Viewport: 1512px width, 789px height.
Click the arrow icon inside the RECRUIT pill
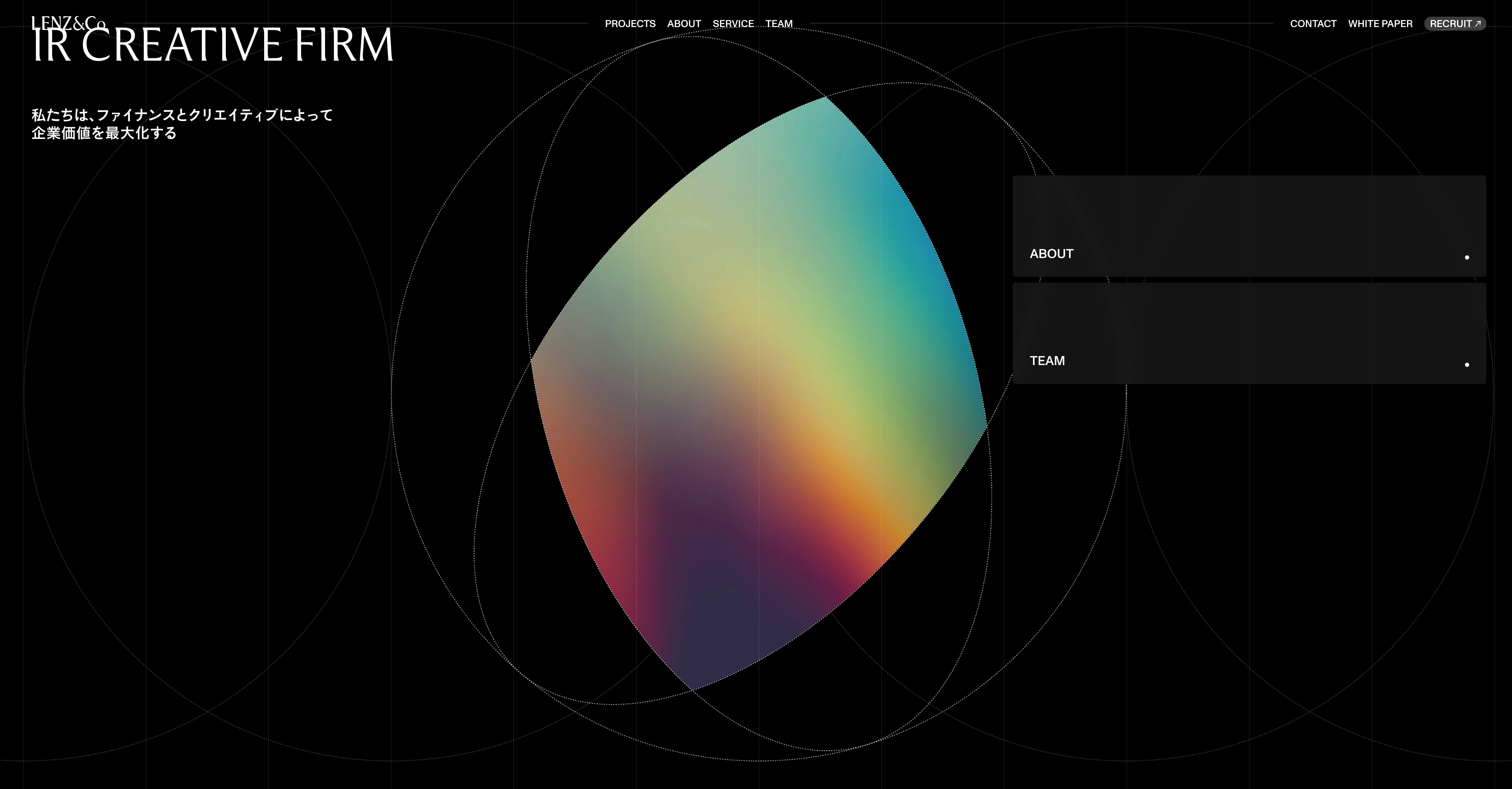[1478, 23]
